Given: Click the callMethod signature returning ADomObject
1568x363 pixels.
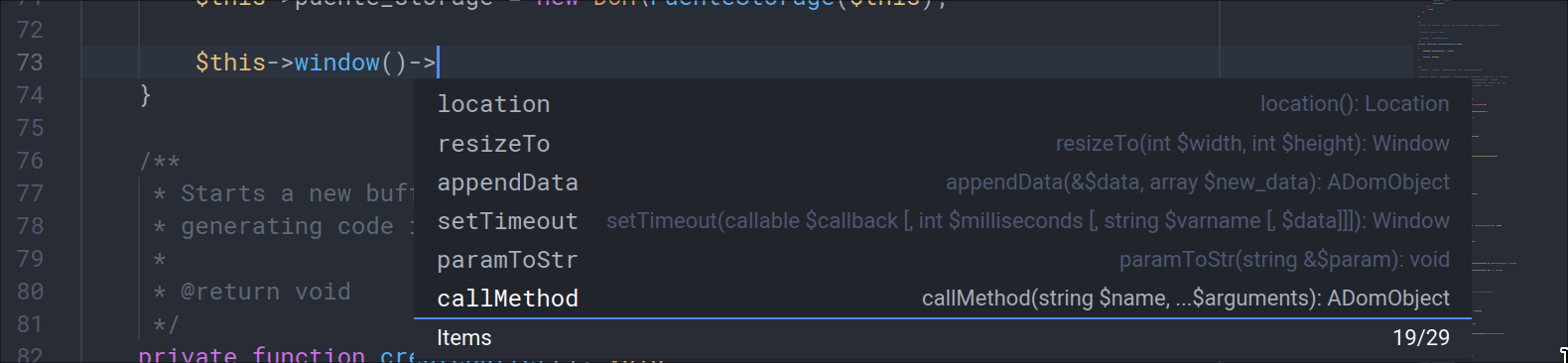Looking at the screenshot, I should coord(1186,299).
